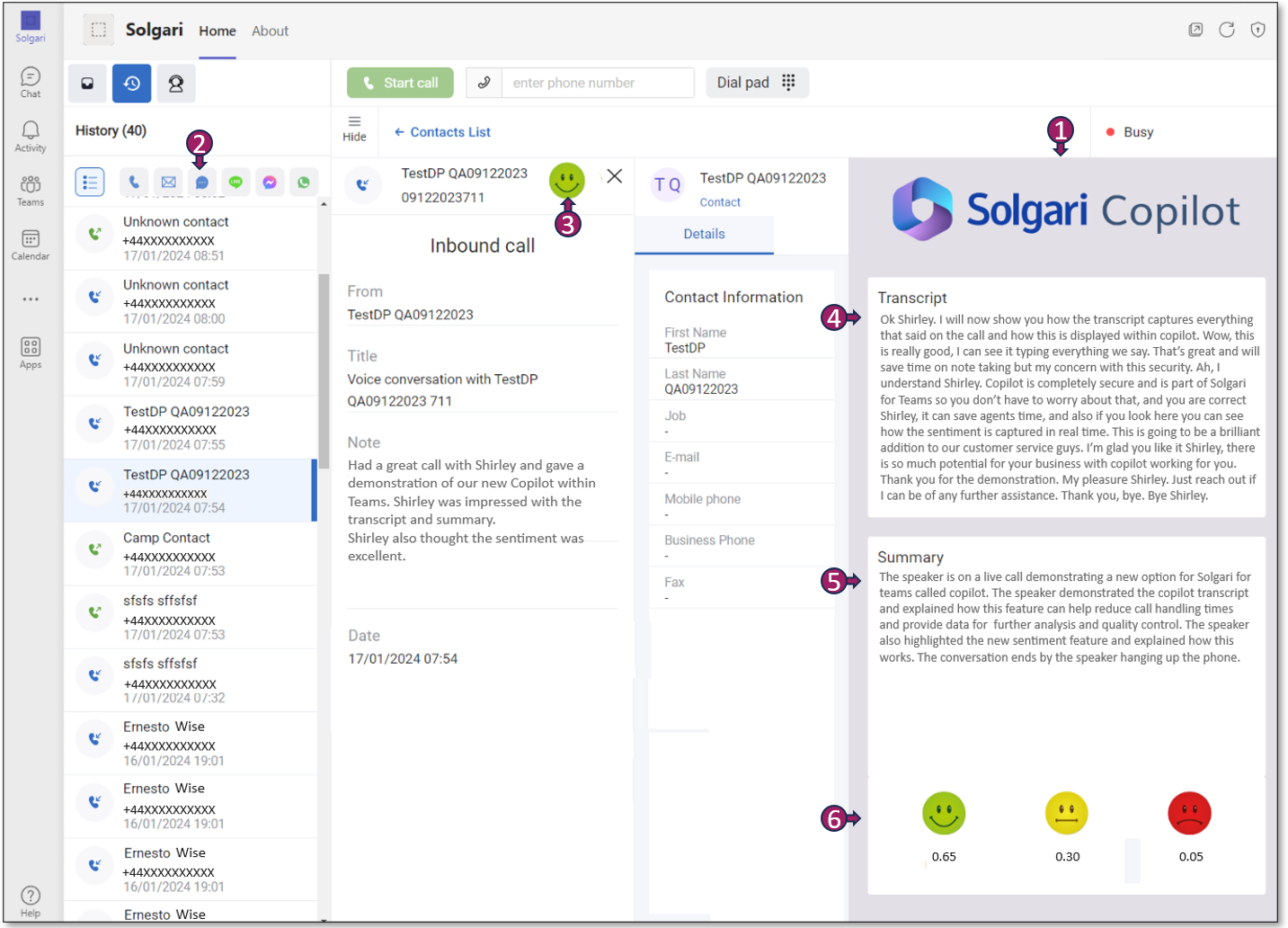1288x928 pixels.
Task: Filter history by LINE messages
Action: point(235,183)
